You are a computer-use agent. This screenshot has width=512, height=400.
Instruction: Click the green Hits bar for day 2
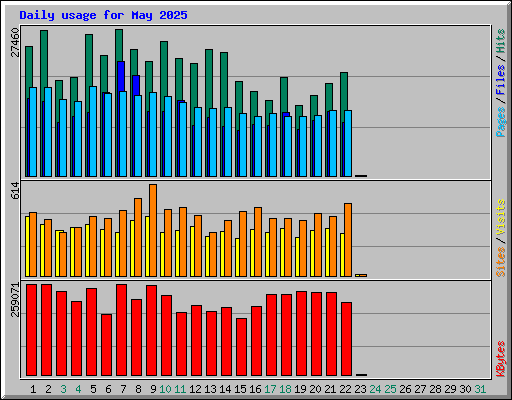(x=44, y=59)
